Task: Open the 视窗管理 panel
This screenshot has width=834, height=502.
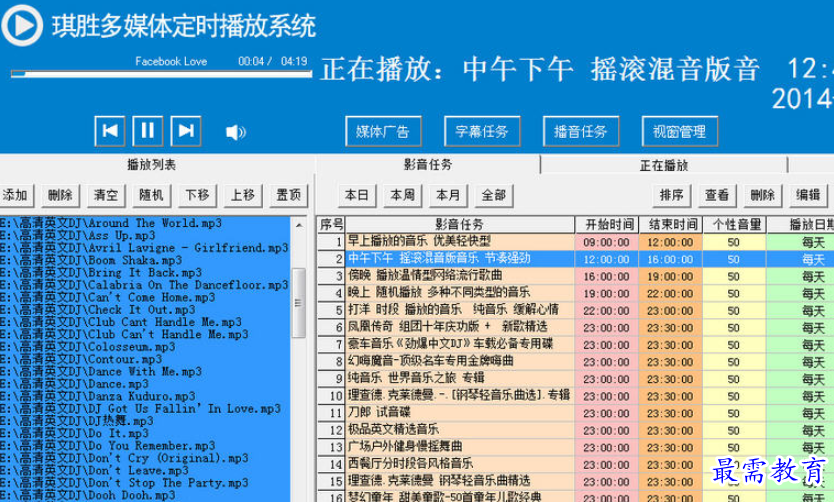Action: (x=680, y=131)
